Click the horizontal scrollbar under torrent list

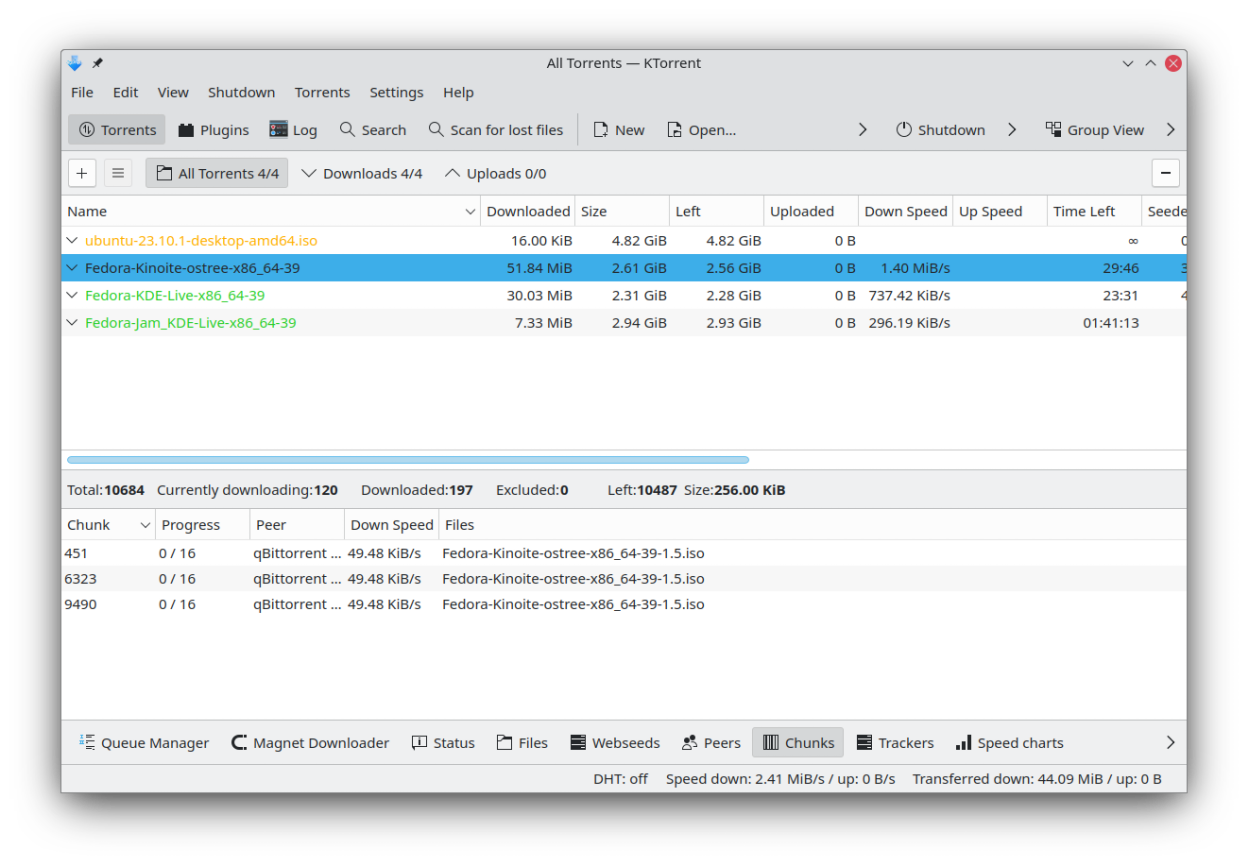(x=408, y=460)
